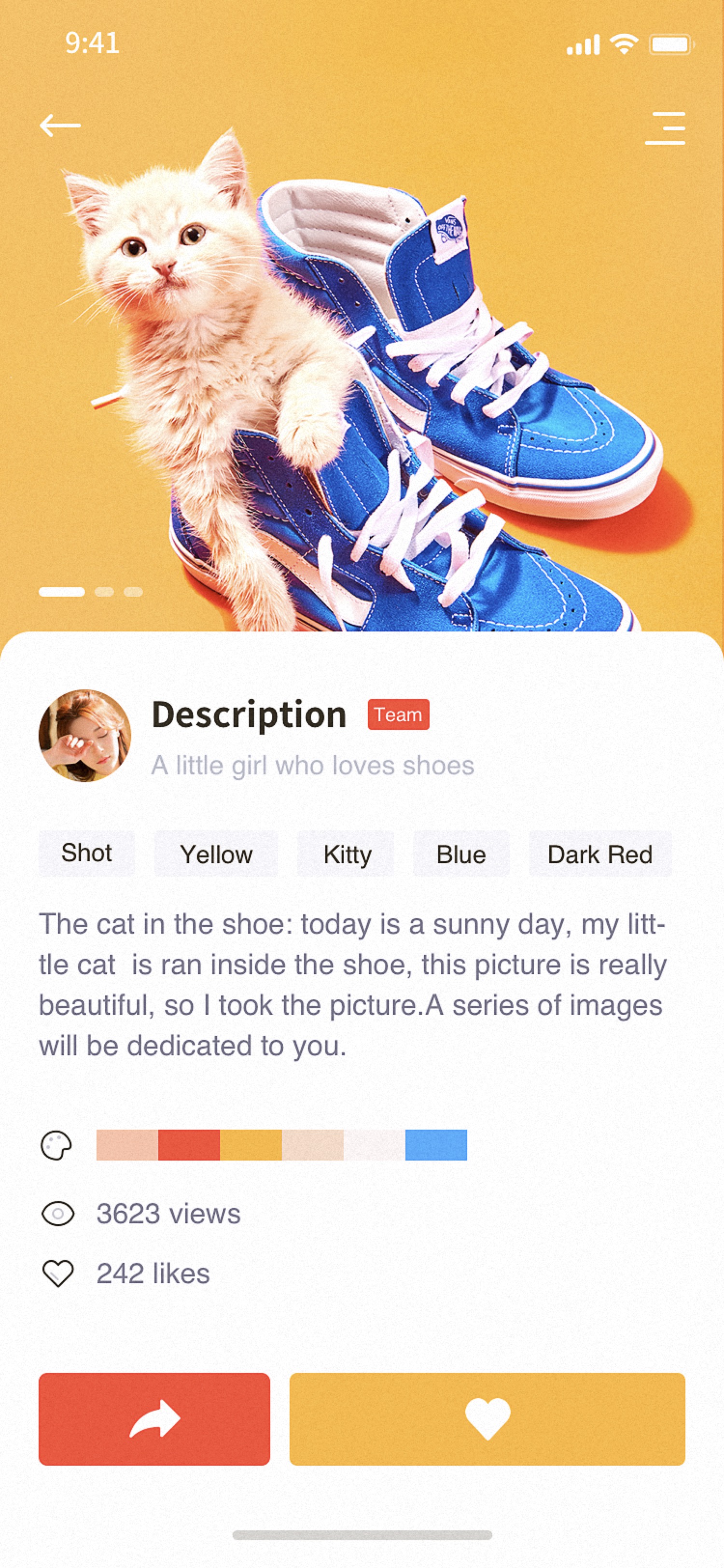Select the Dark Red tag
724x1568 pixels.
click(600, 854)
